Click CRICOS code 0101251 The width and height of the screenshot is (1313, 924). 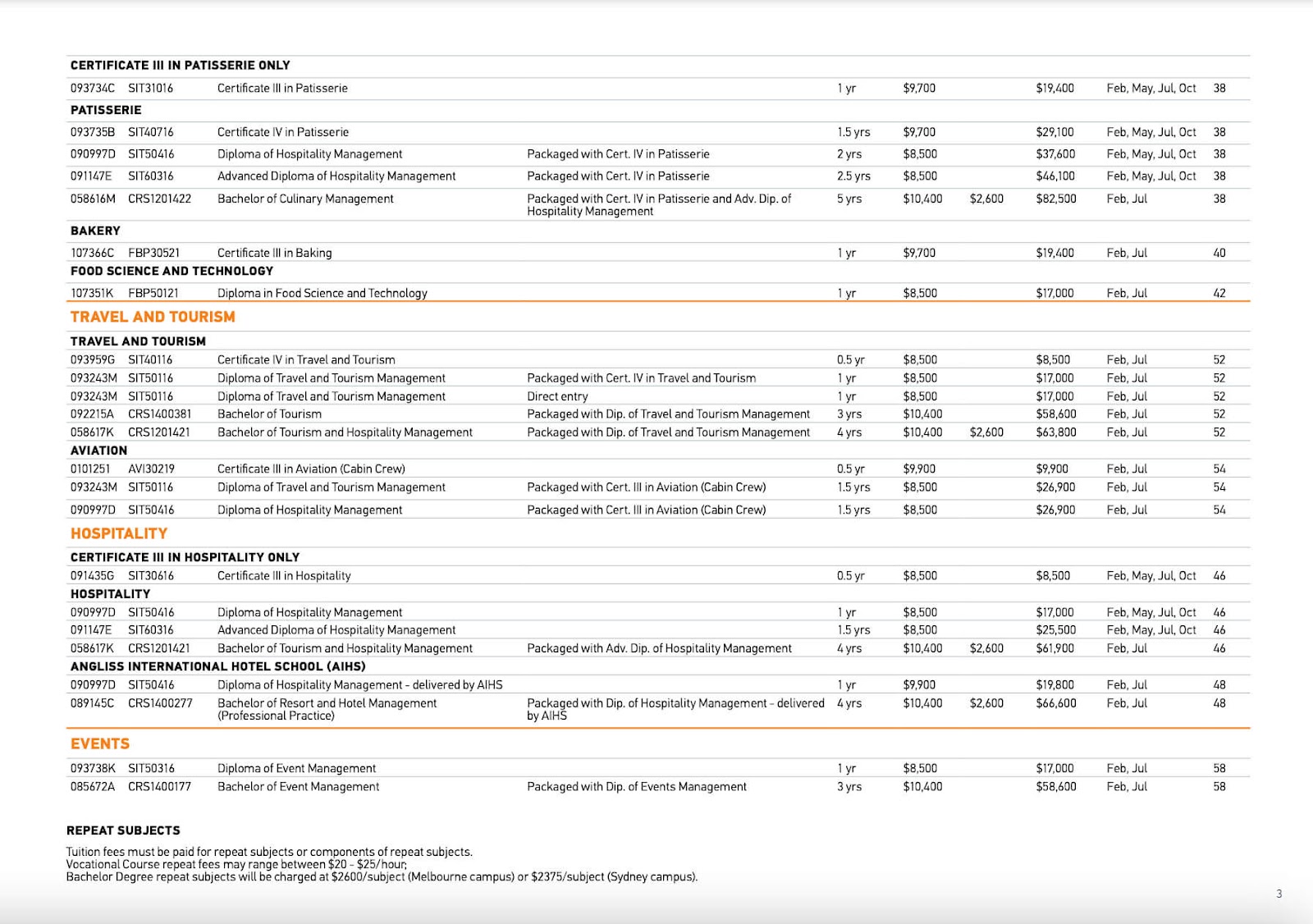(x=89, y=469)
